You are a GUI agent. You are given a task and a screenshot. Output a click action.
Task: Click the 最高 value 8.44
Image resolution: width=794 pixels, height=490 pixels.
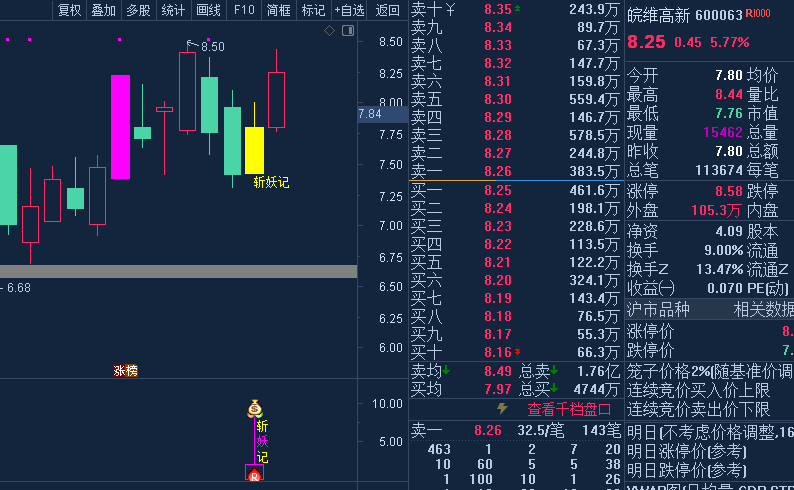point(729,94)
